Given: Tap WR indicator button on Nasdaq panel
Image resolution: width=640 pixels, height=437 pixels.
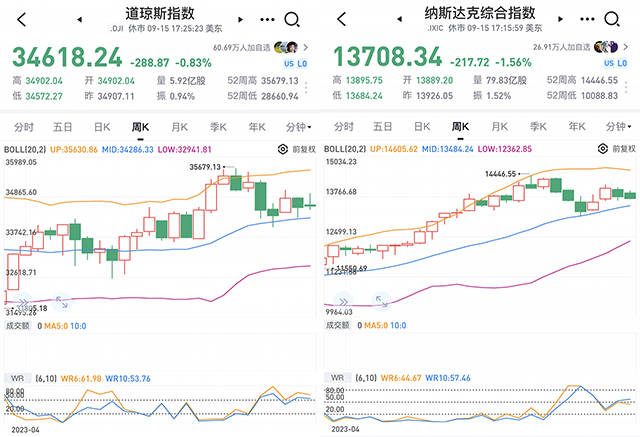Looking at the screenshot, I should coord(338,378).
